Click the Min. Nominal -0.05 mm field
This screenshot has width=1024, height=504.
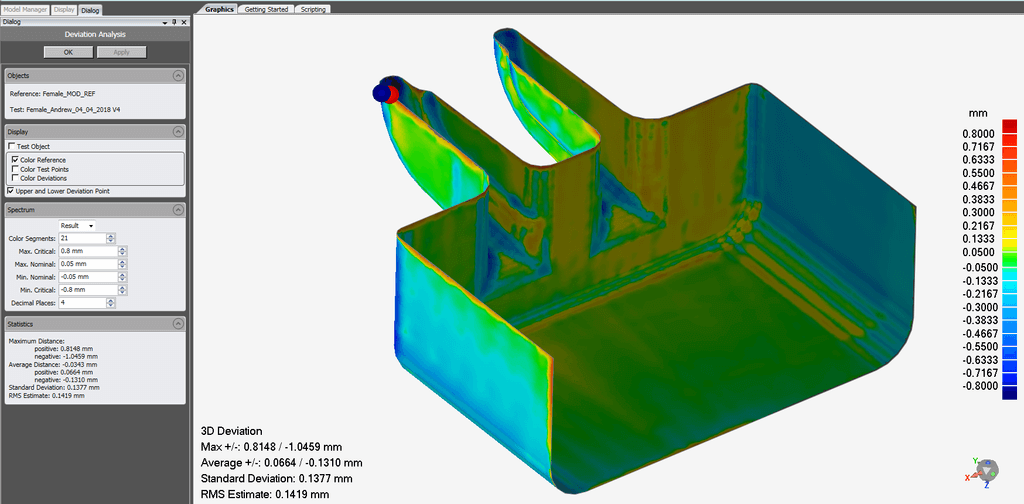coord(88,277)
